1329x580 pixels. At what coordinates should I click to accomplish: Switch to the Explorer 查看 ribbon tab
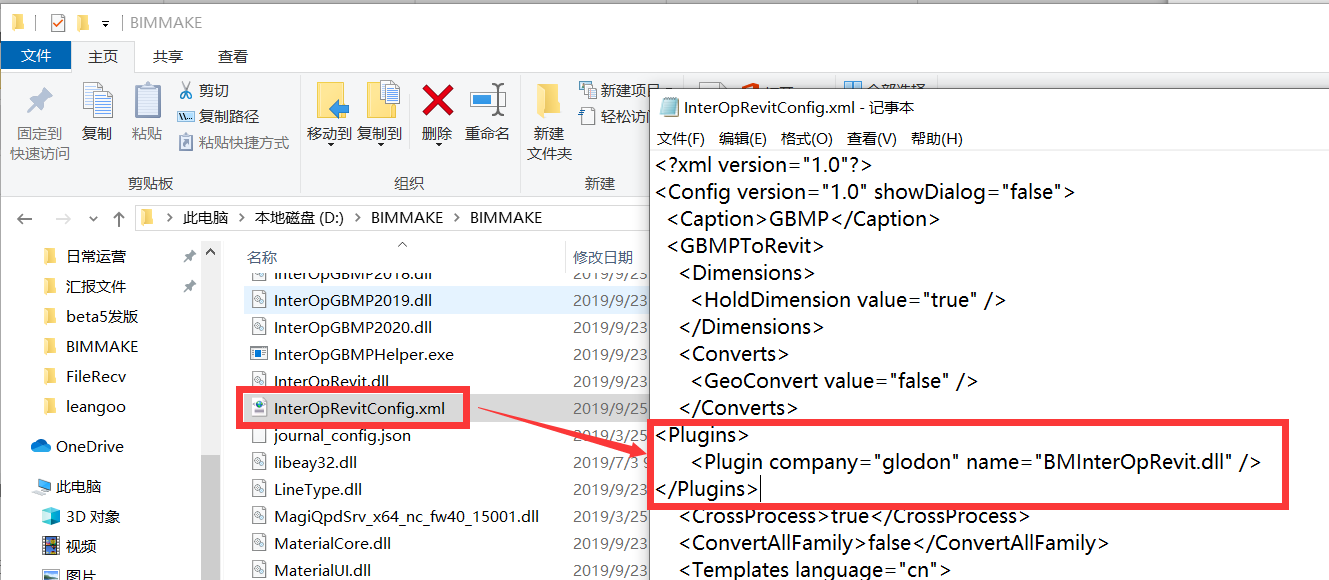pos(233,56)
